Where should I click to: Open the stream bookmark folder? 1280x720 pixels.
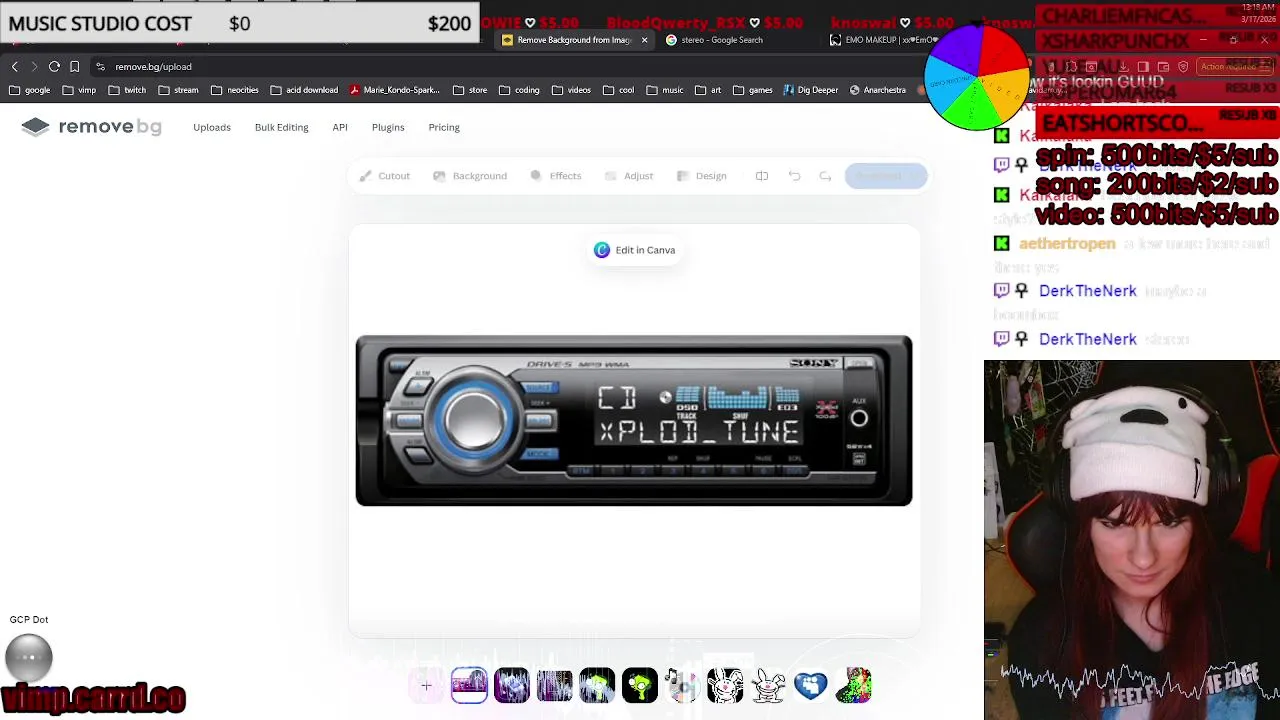coord(178,90)
